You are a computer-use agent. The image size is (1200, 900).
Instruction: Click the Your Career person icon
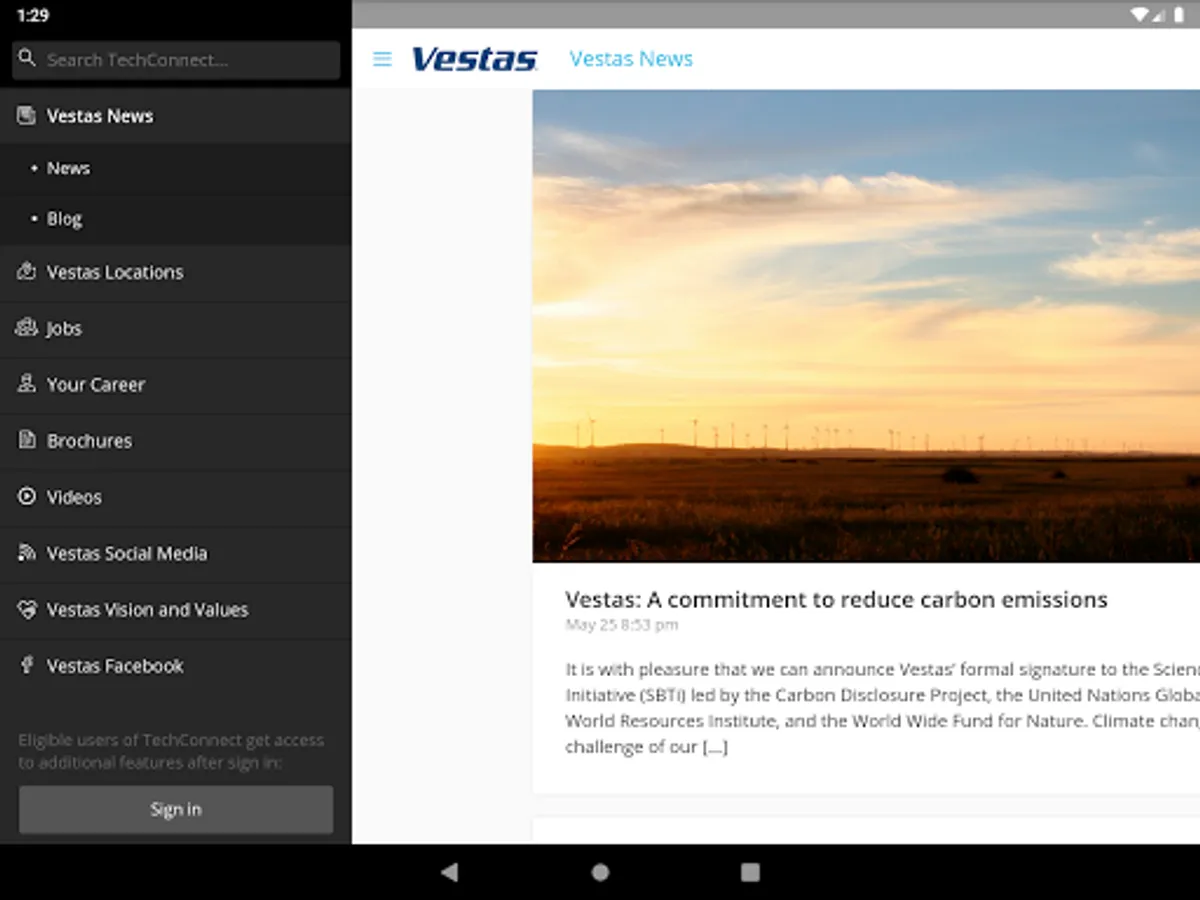(x=27, y=383)
